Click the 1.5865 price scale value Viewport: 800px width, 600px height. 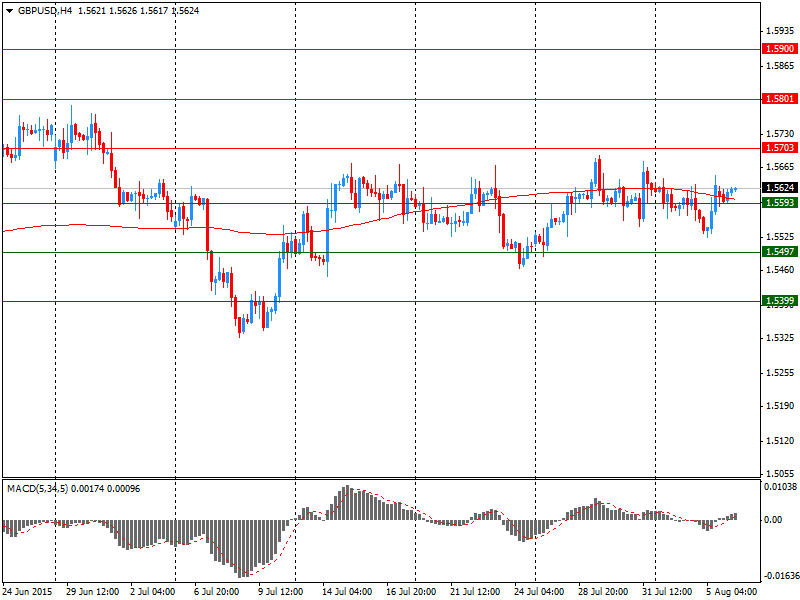pos(780,65)
